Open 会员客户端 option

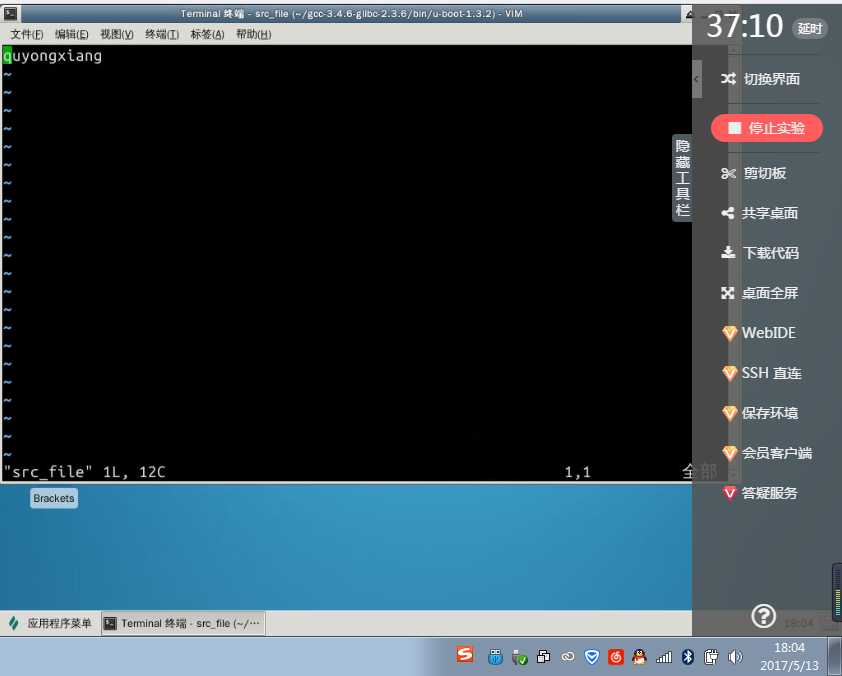click(x=776, y=453)
